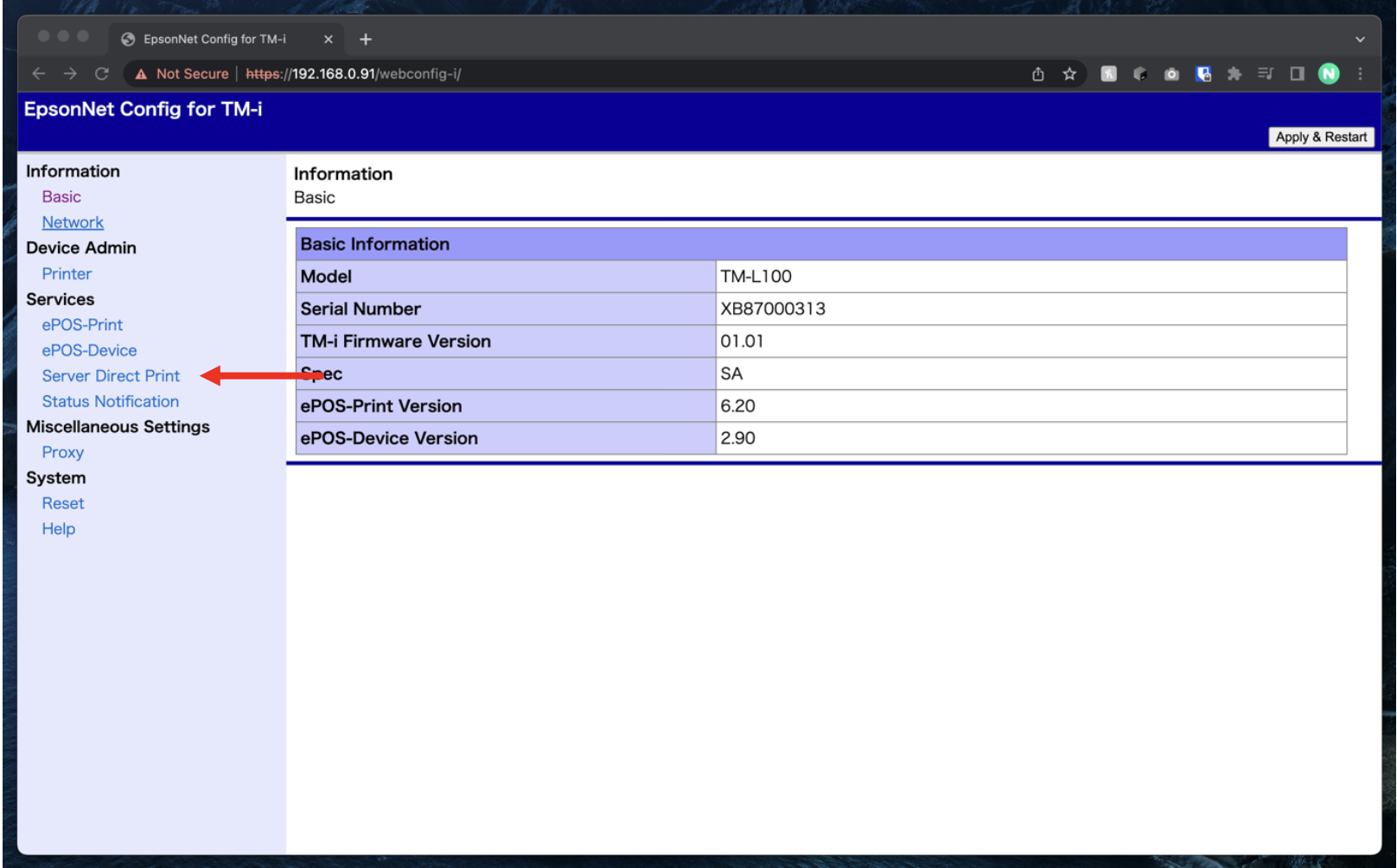Click ePOS-Device Version 2.90 value
Screen dimensions: 1397x868
coord(737,438)
